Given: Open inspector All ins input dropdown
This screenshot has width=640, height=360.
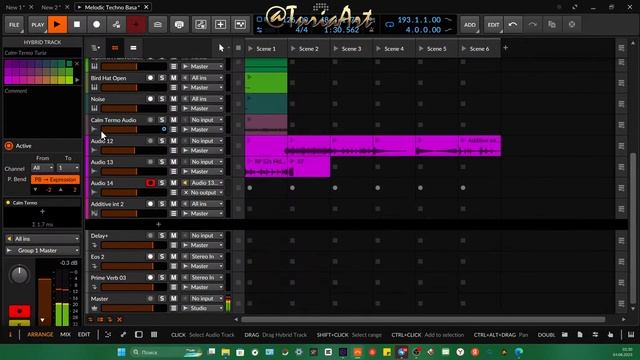Looking at the screenshot, I should pos(42,239).
